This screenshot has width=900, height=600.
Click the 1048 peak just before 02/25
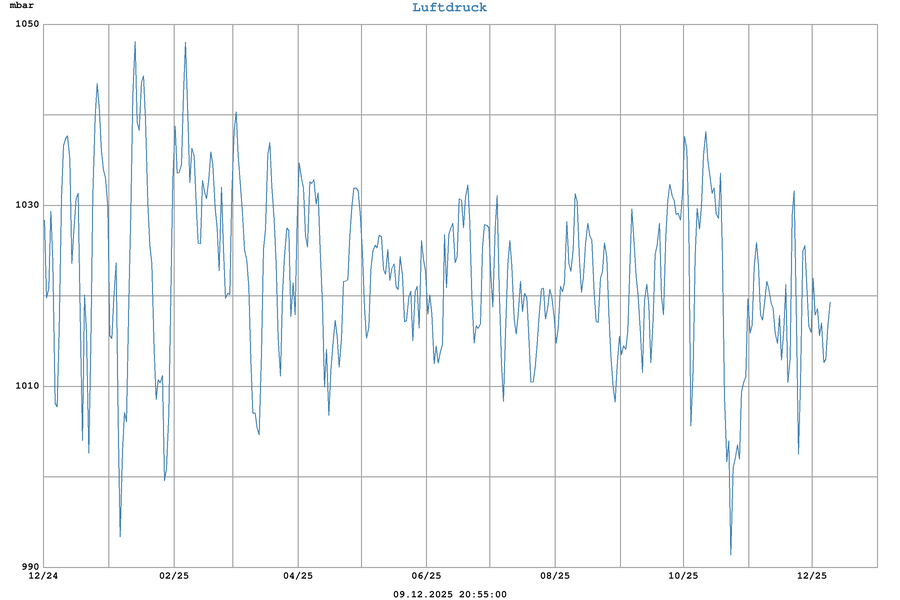135,42
